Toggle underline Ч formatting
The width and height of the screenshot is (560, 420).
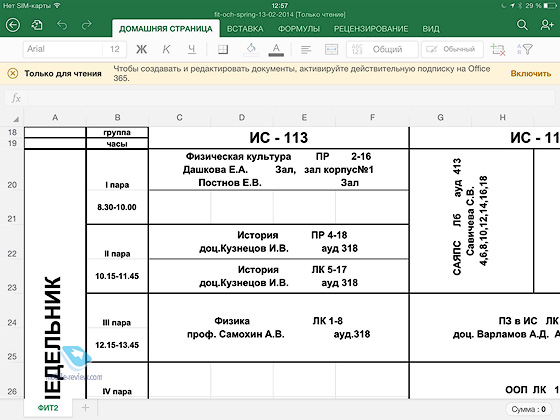(x=192, y=49)
